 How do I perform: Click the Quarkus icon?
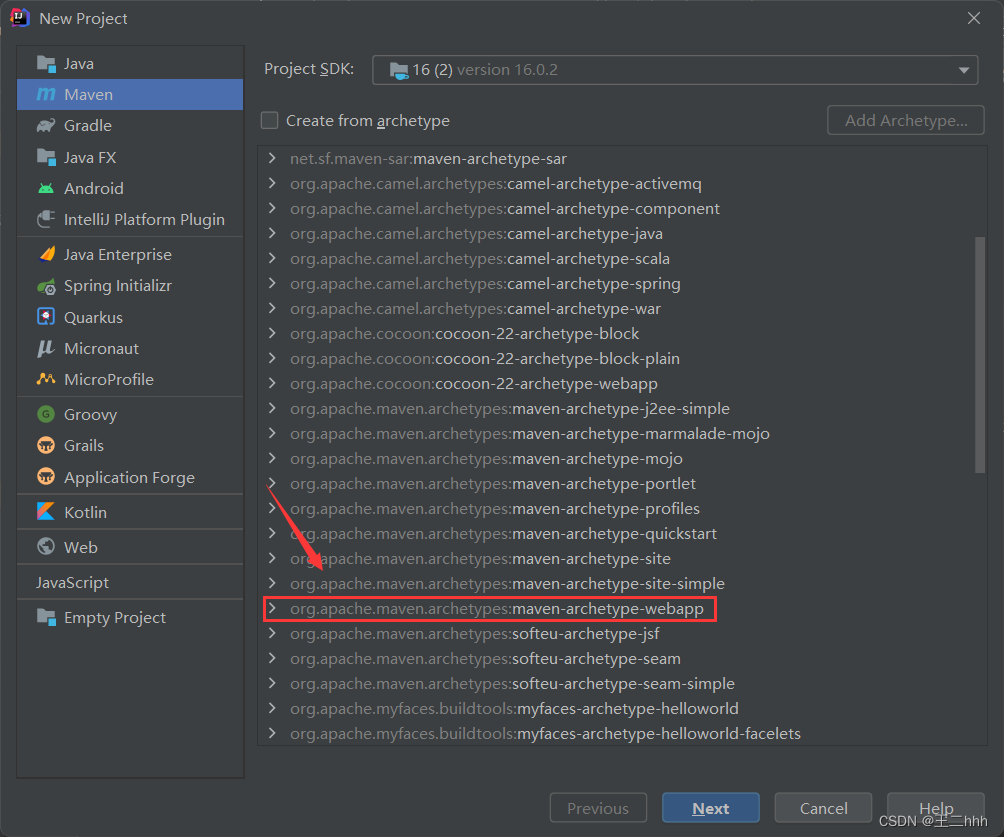(x=46, y=317)
